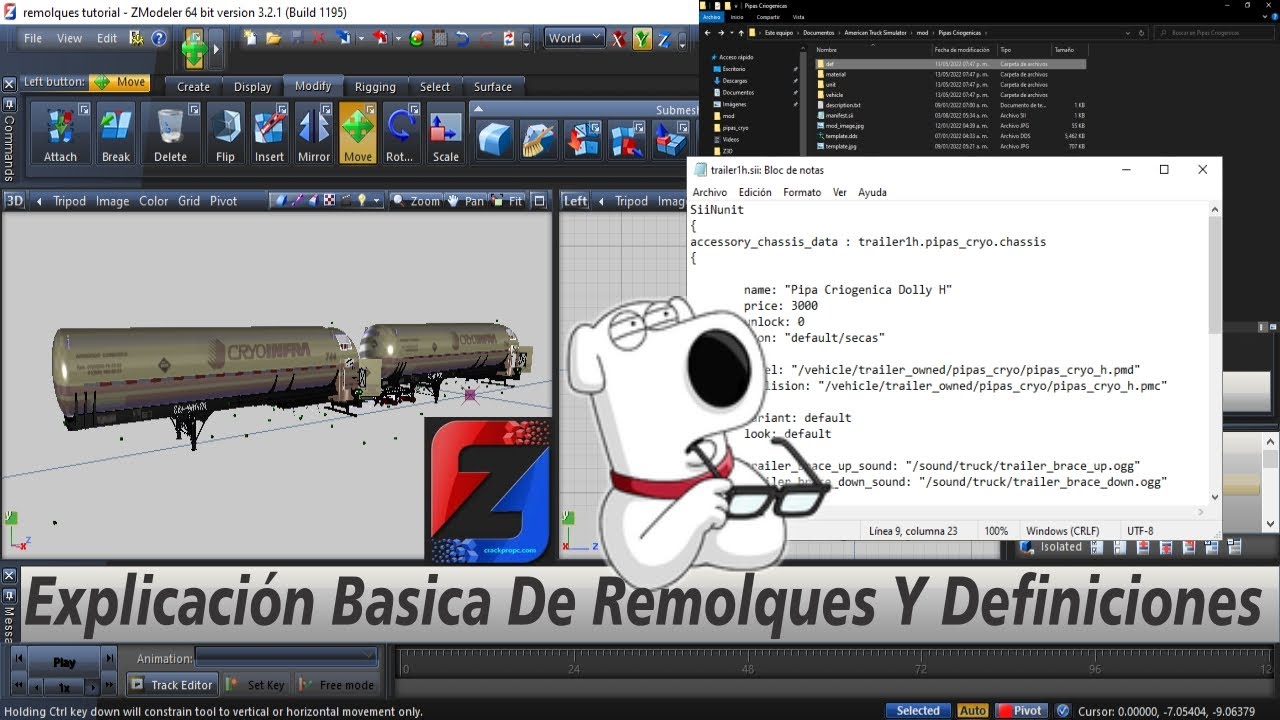Click Tripod in the 3D viewport header
1280x720 pixels.
(x=69, y=201)
